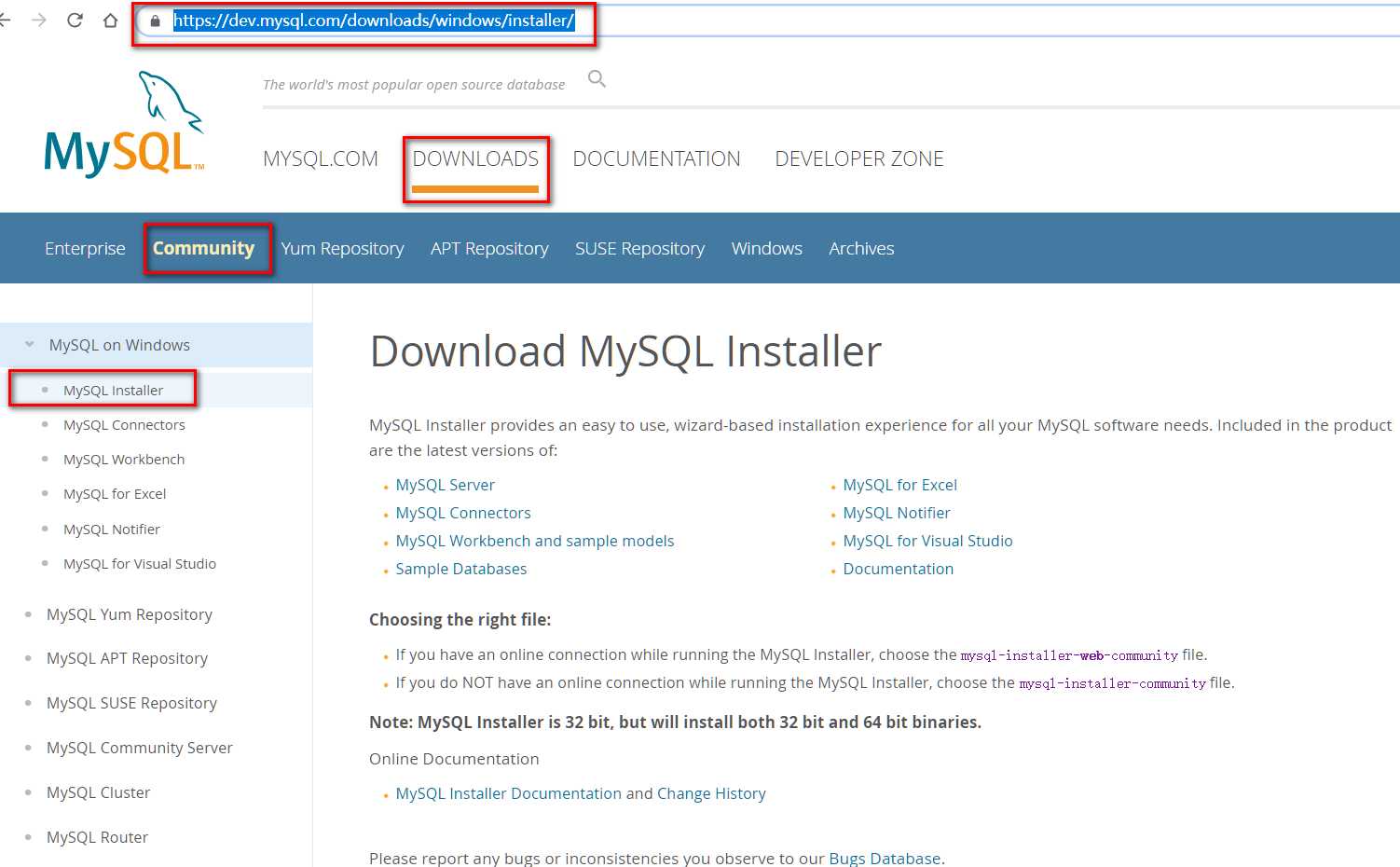Open MySQL for Excel in sidebar
This screenshot has width=1400, height=867.
(115, 494)
